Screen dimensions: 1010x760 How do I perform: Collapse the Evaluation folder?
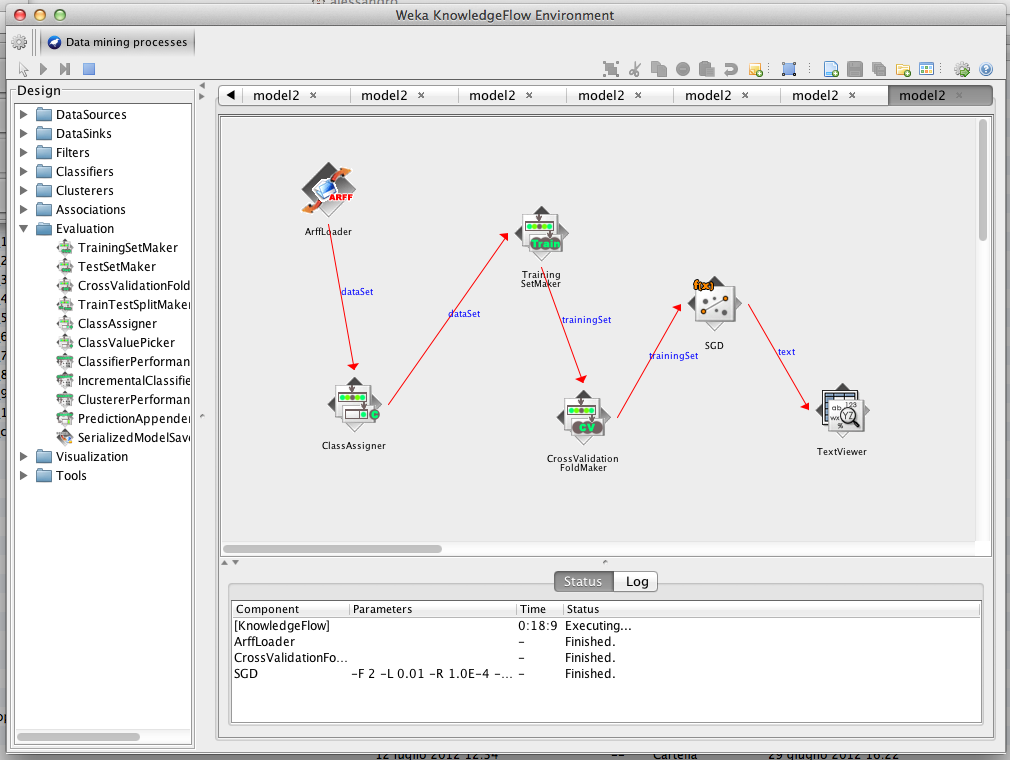coord(24,228)
